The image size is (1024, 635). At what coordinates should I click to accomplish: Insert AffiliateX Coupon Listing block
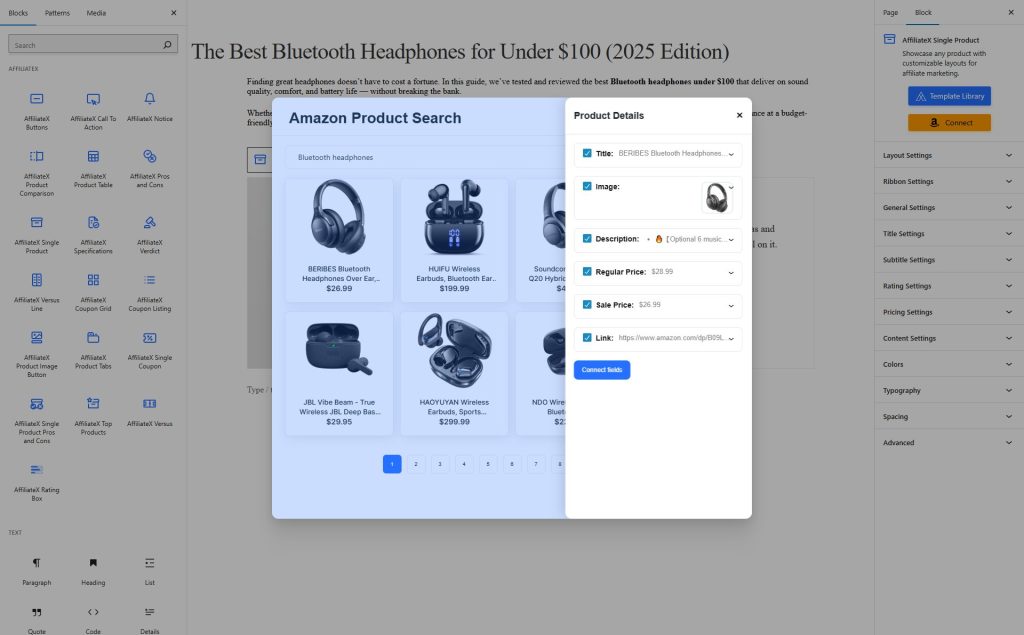click(150, 292)
